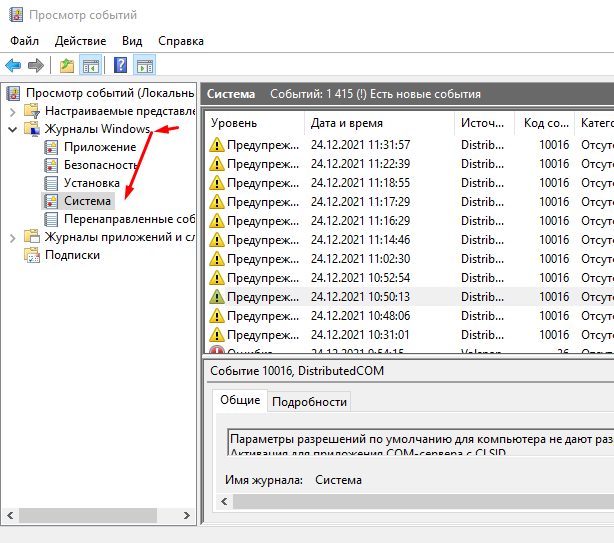Click the Forwarded events log icon
Screen dimensions: 614x543
point(51,219)
